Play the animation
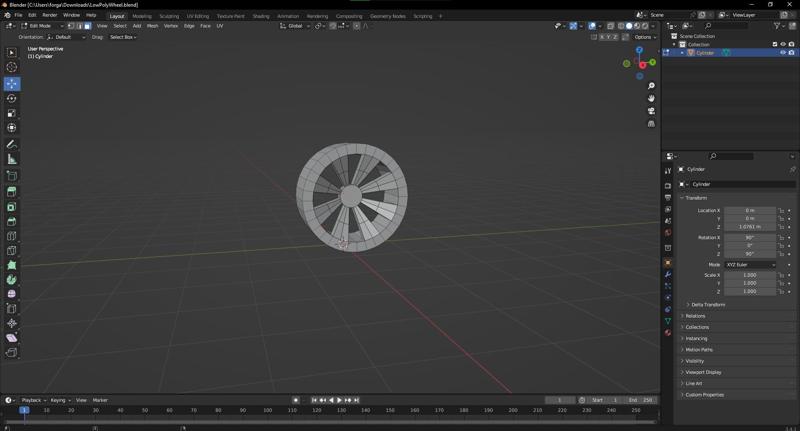The width and height of the screenshot is (800, 431). [x=339, y=400]
